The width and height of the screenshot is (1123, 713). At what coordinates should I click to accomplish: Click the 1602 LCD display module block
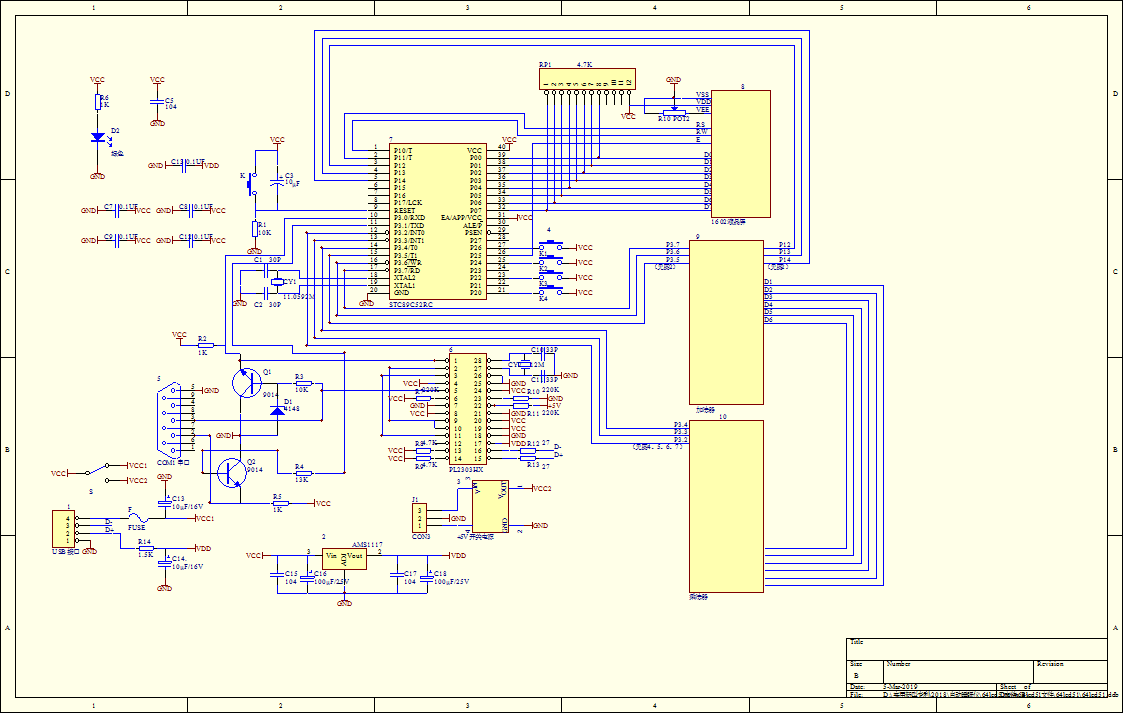740,153
